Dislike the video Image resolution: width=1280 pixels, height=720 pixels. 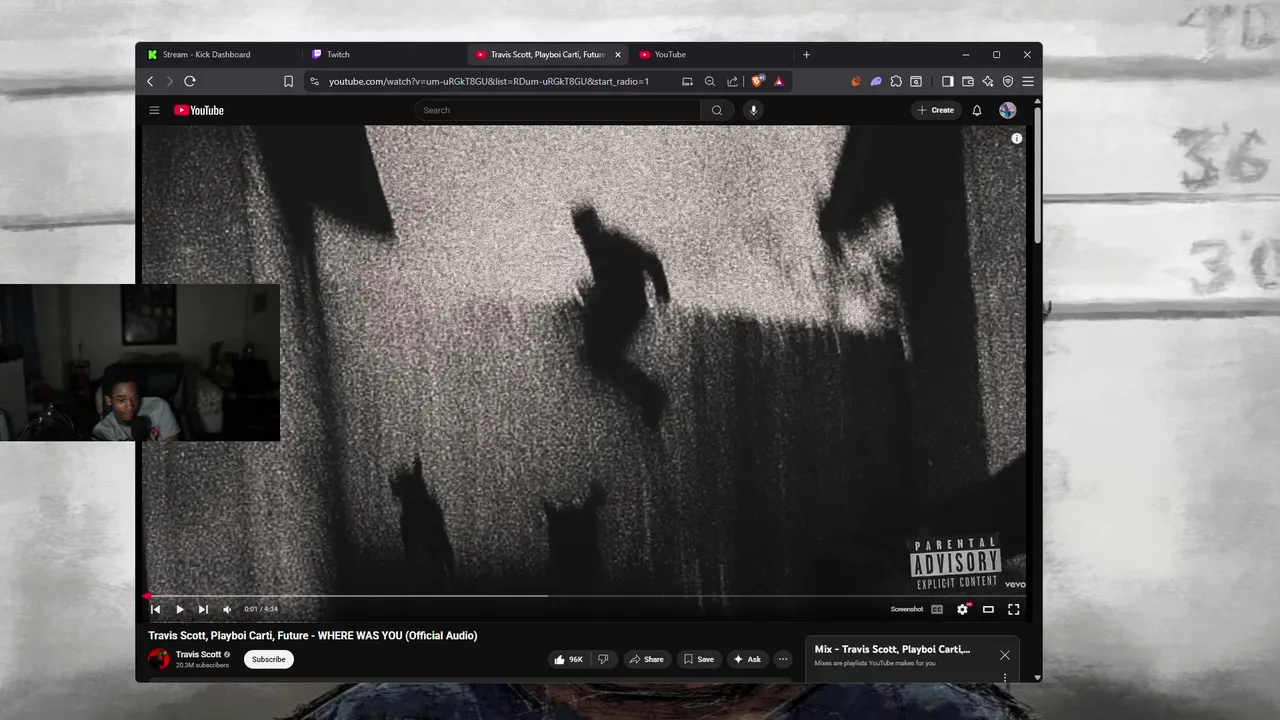tap(603, 659)
